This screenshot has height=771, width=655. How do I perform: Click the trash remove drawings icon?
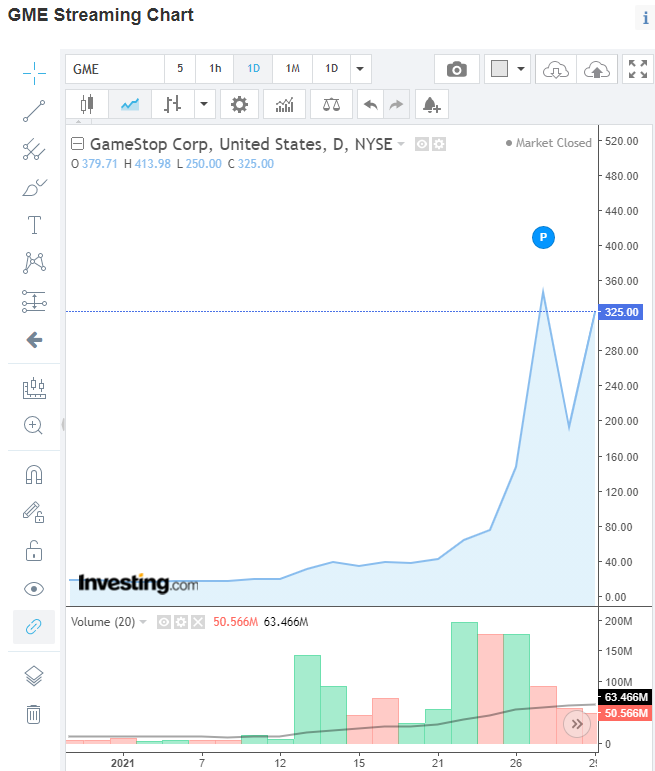[x=33, y=713]
